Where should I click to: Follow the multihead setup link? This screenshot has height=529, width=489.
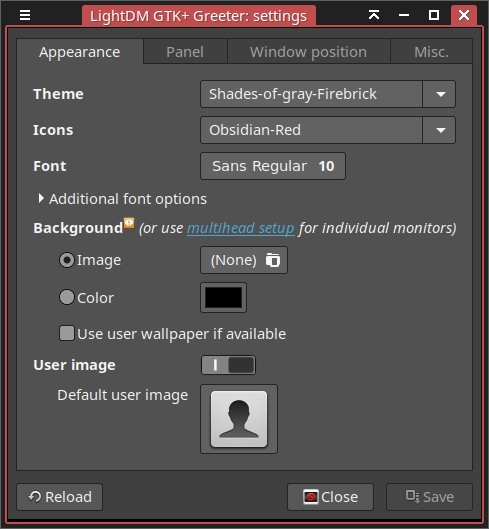coord(241,228)
